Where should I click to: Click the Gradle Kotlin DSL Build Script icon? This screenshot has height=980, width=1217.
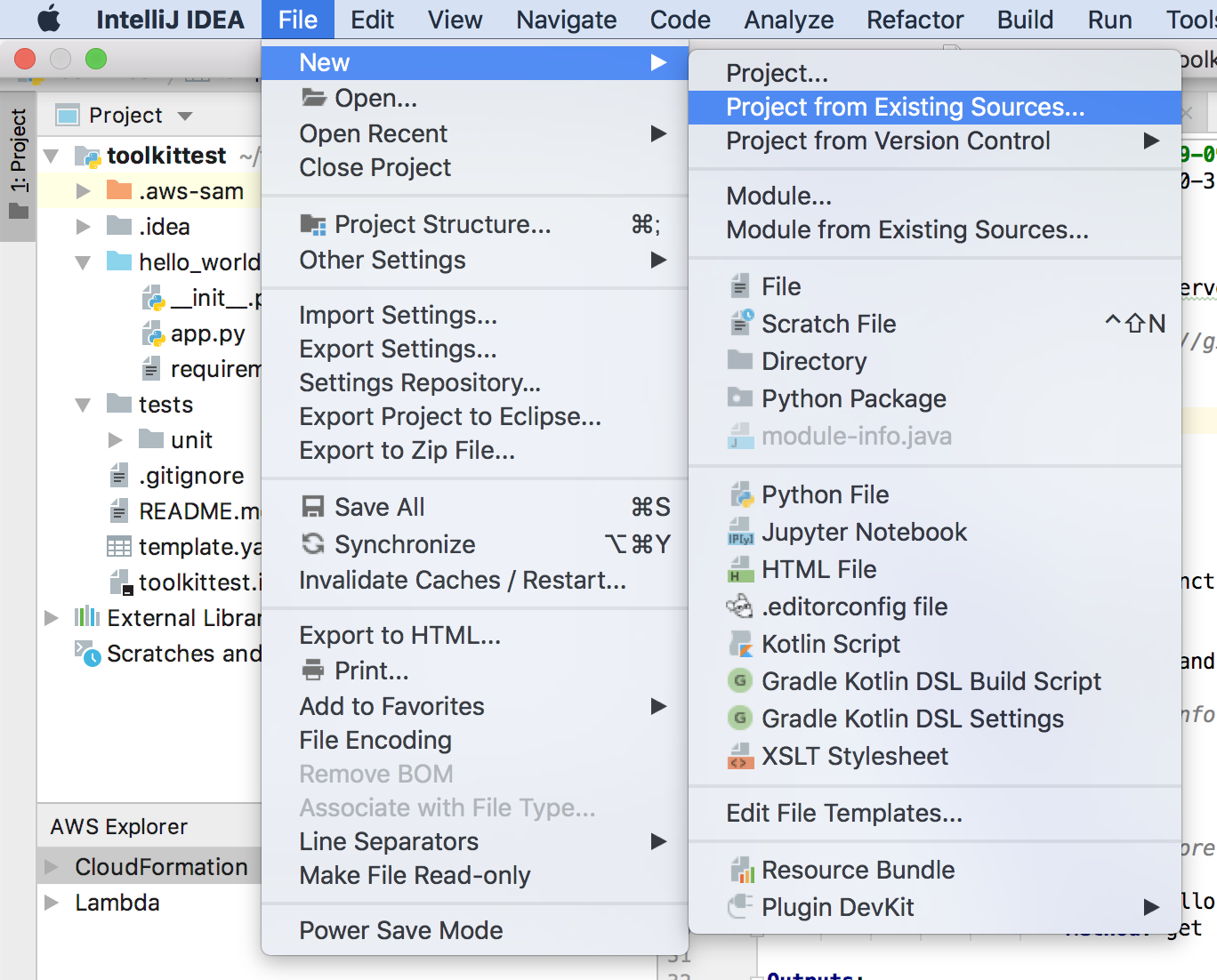(740, 680)
